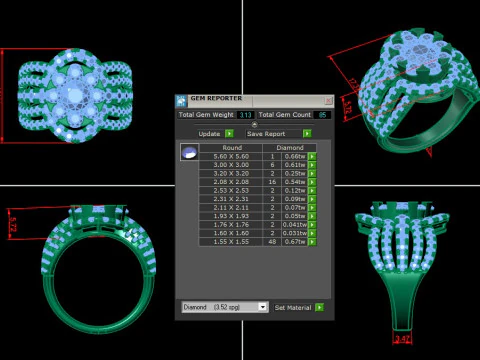Select the 2.11 X 2.11 size cell
Screen dimensions: 480x360
tap(231, 208)
